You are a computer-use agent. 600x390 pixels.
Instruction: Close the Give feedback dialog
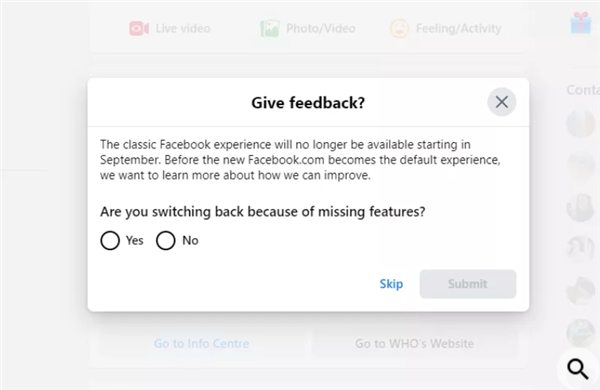501,102
